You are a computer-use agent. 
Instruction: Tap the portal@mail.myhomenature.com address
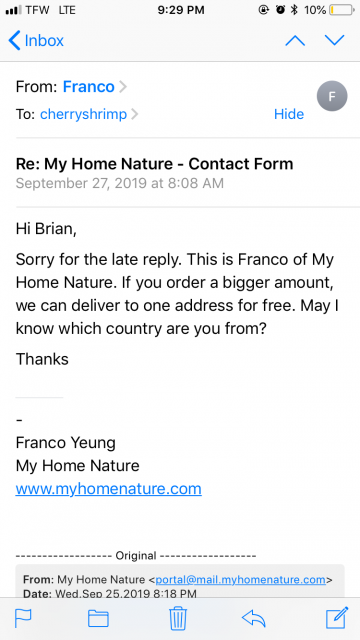coord(240,580)
